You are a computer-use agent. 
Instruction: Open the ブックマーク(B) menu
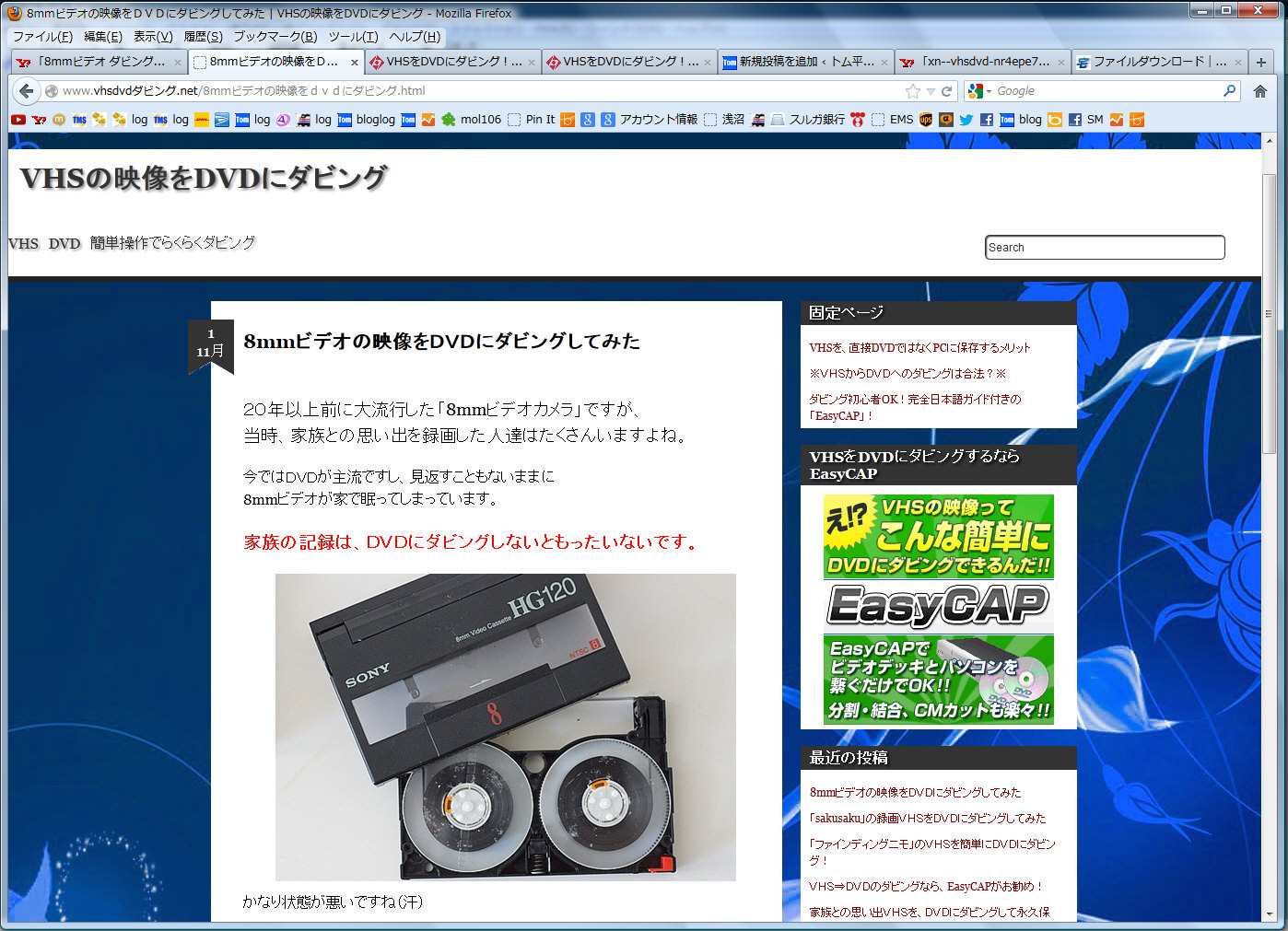tap(275, 37)
